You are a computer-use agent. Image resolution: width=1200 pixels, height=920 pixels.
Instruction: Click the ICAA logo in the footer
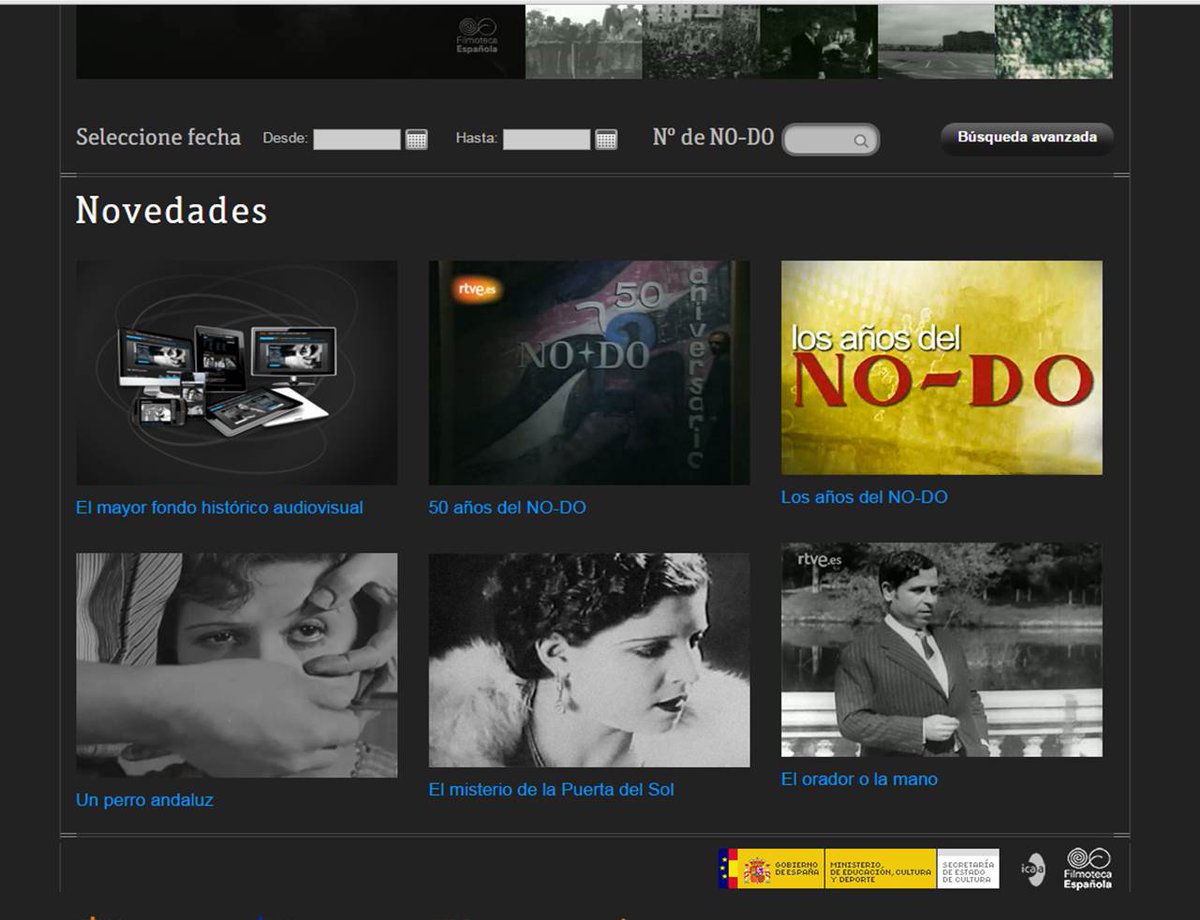pyautogui.click(x=1034, y=868)
